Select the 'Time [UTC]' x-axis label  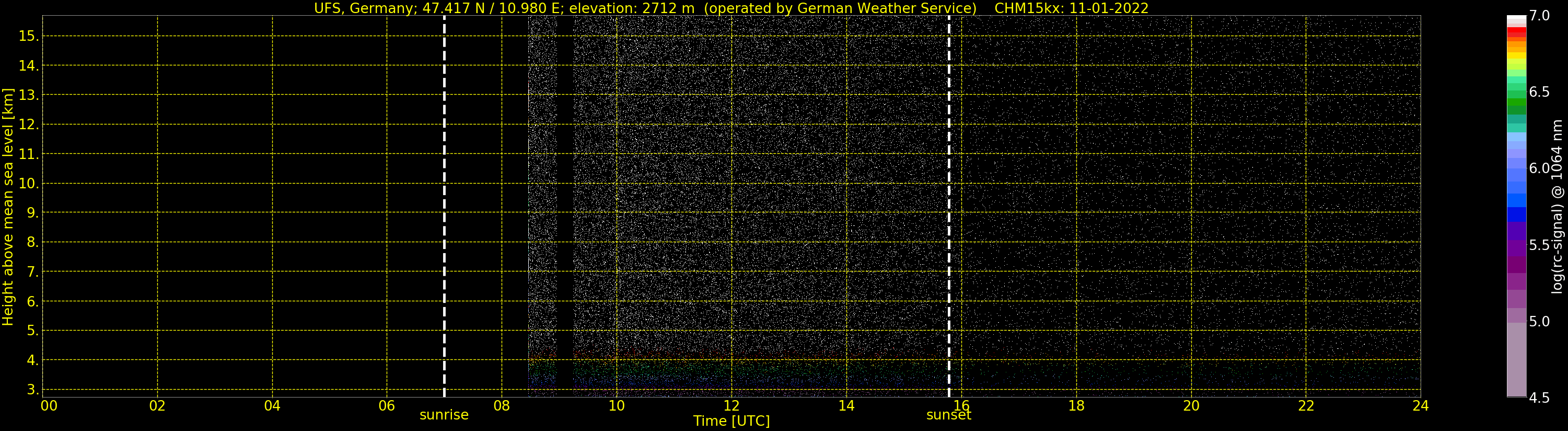731,421
